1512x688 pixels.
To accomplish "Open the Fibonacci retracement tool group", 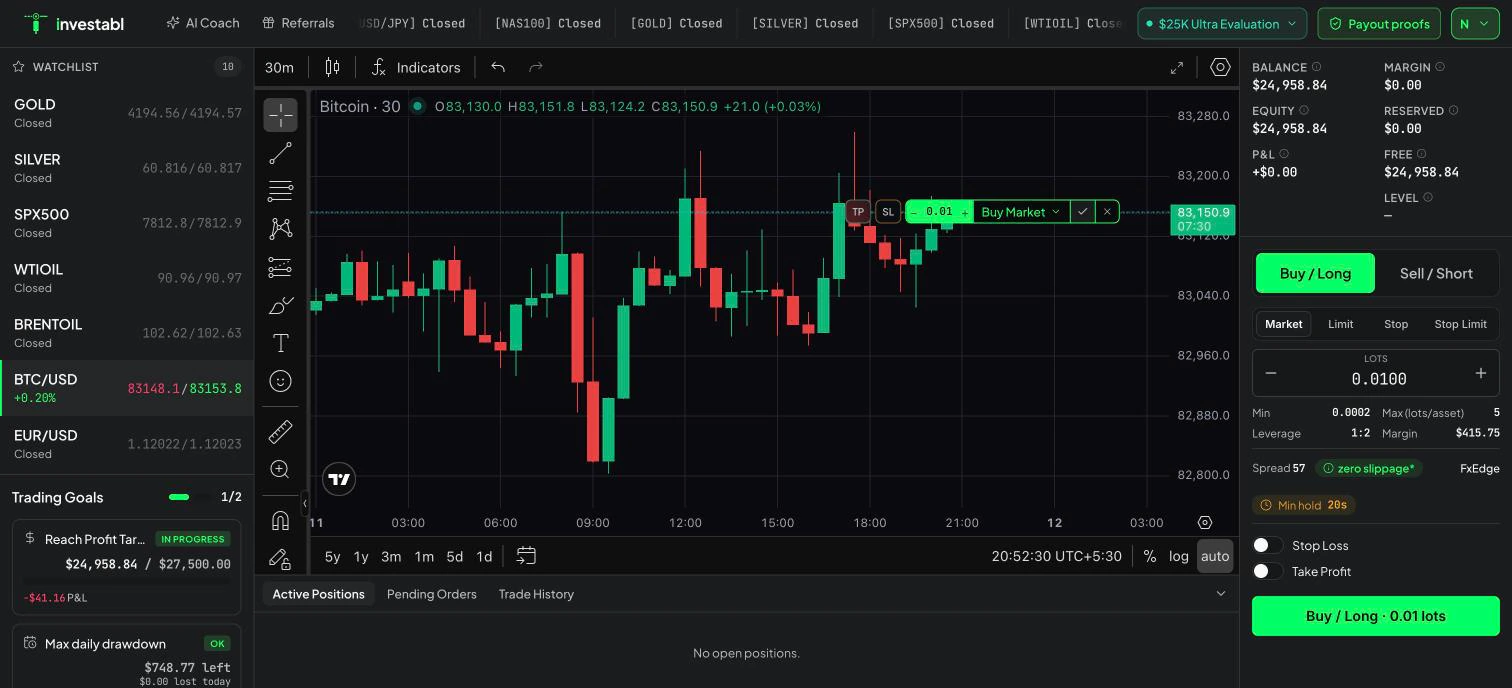I will point(280,191).
